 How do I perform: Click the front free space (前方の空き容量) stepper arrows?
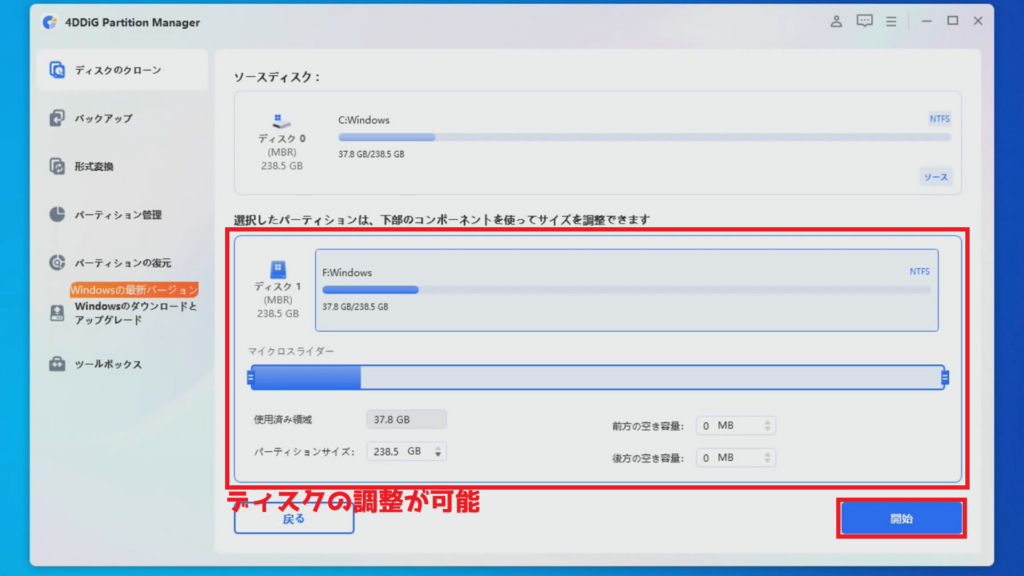pos(767,426)
